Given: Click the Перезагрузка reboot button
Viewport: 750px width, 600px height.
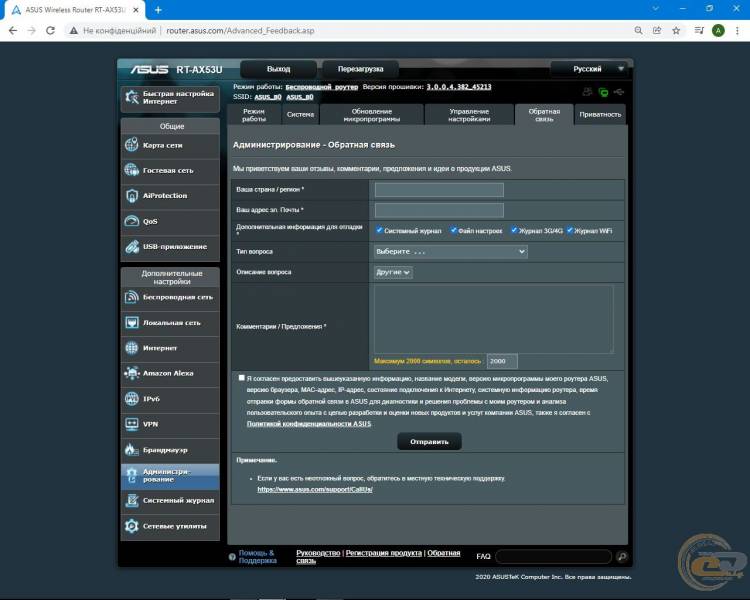Looking at the screenshot, I should (x=360, y=69).
